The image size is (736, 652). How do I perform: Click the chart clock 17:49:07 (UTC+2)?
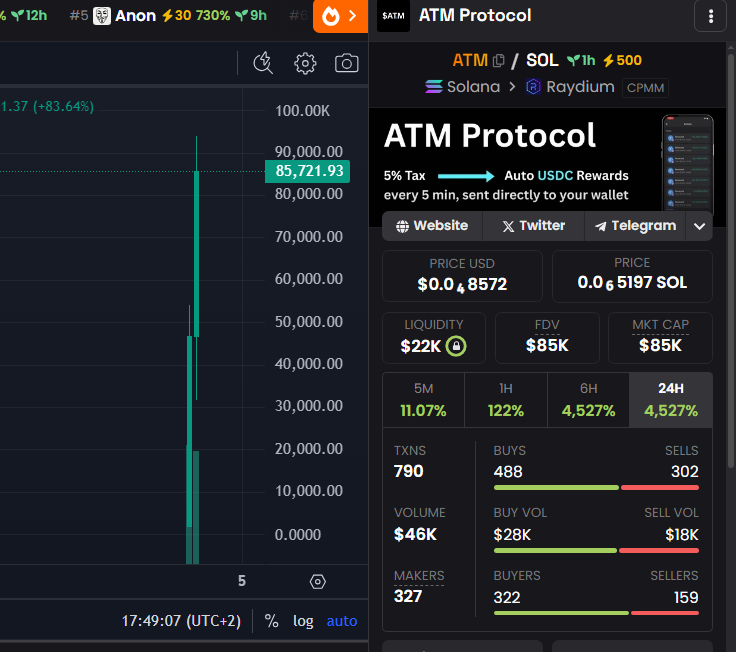coord(181,621)
